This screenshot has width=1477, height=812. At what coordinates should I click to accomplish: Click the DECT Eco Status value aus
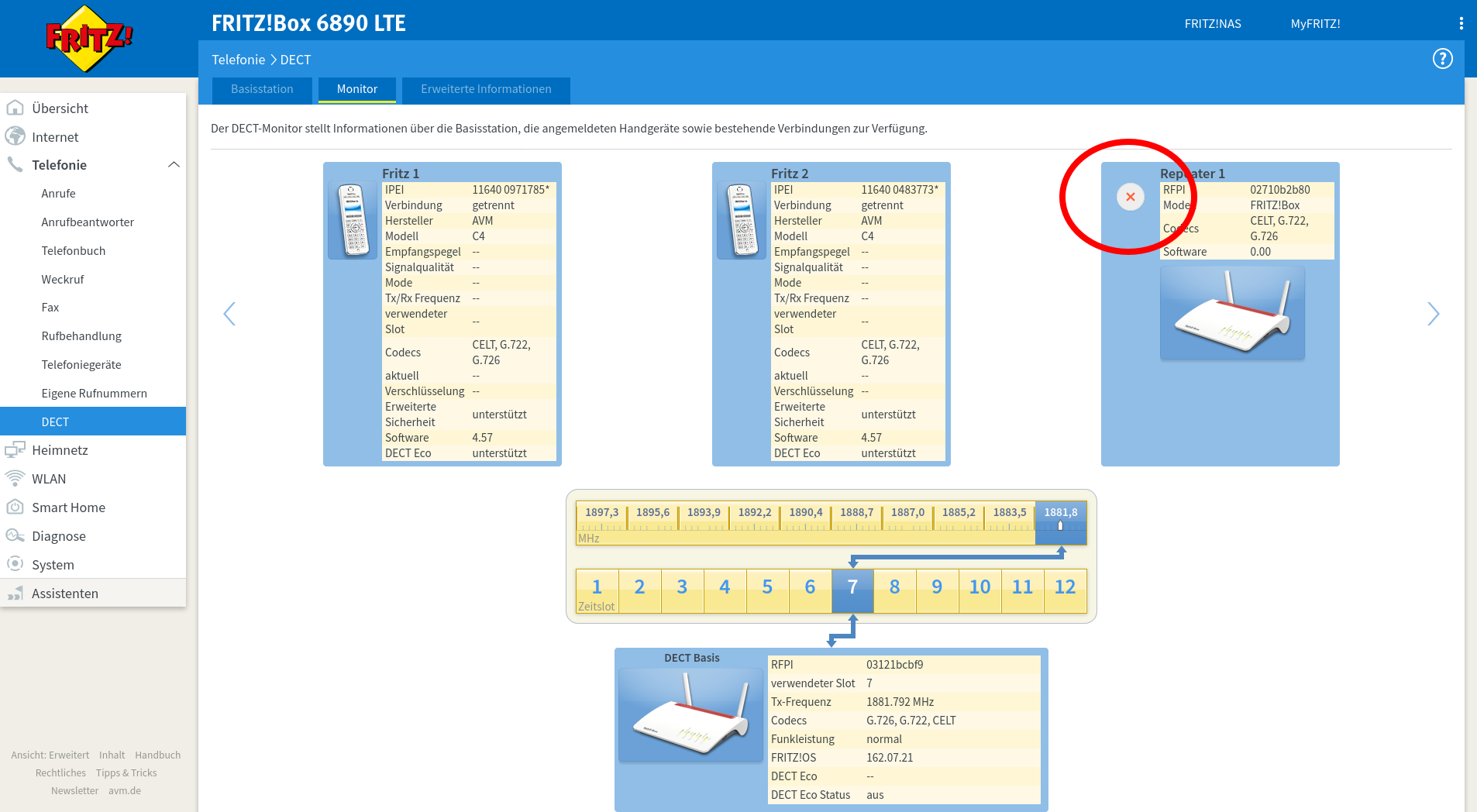(875, 795)
